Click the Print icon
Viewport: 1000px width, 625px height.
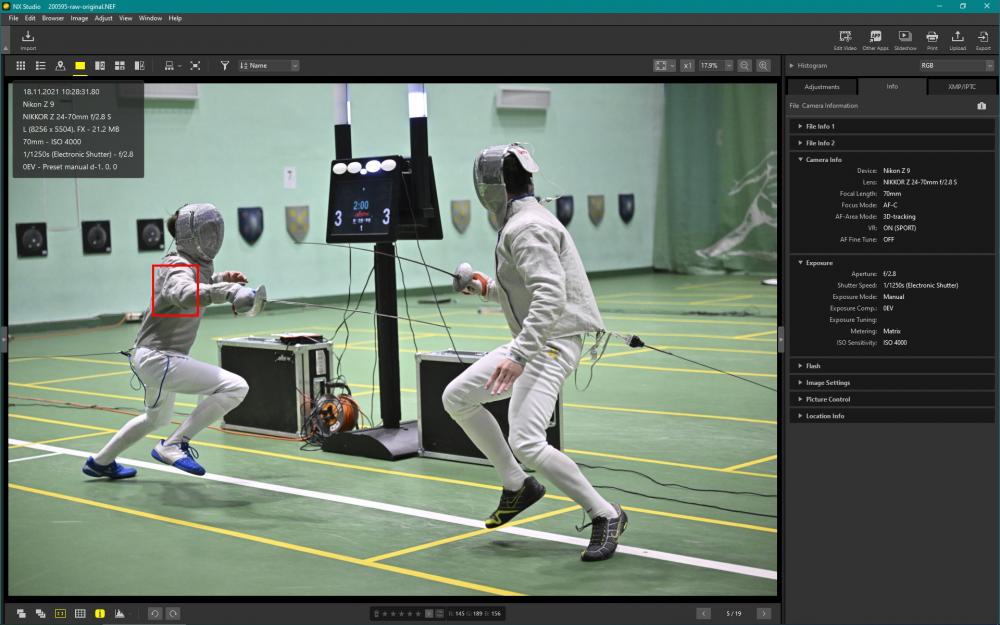coord(932,40)
